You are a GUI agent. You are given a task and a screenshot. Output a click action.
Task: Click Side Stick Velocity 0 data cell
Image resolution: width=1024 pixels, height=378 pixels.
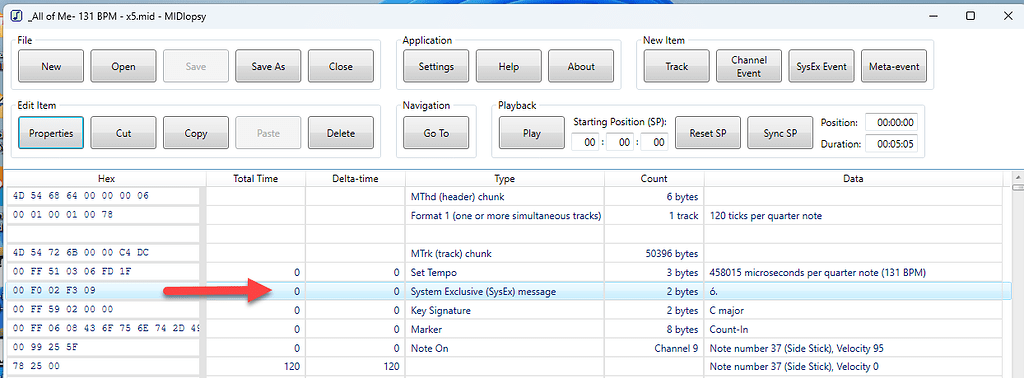(853, 367)
